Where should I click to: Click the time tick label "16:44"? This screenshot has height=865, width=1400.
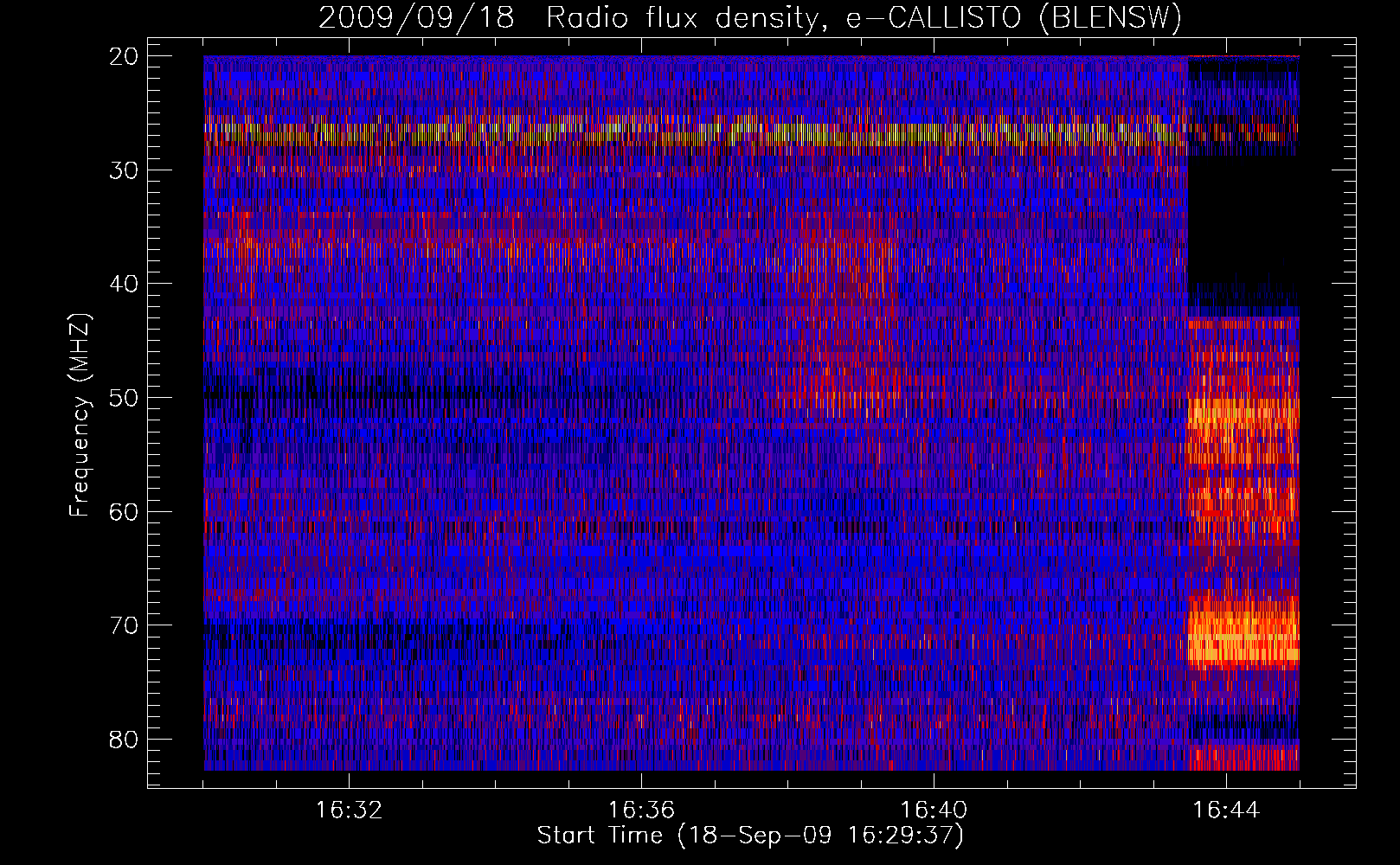pos(1226,811)
